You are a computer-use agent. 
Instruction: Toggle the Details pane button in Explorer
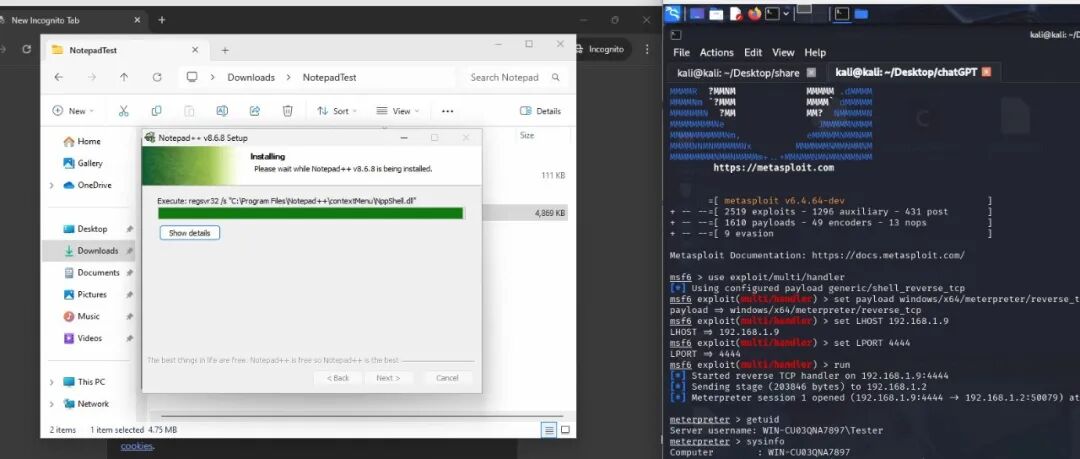[x=540, y=111]
